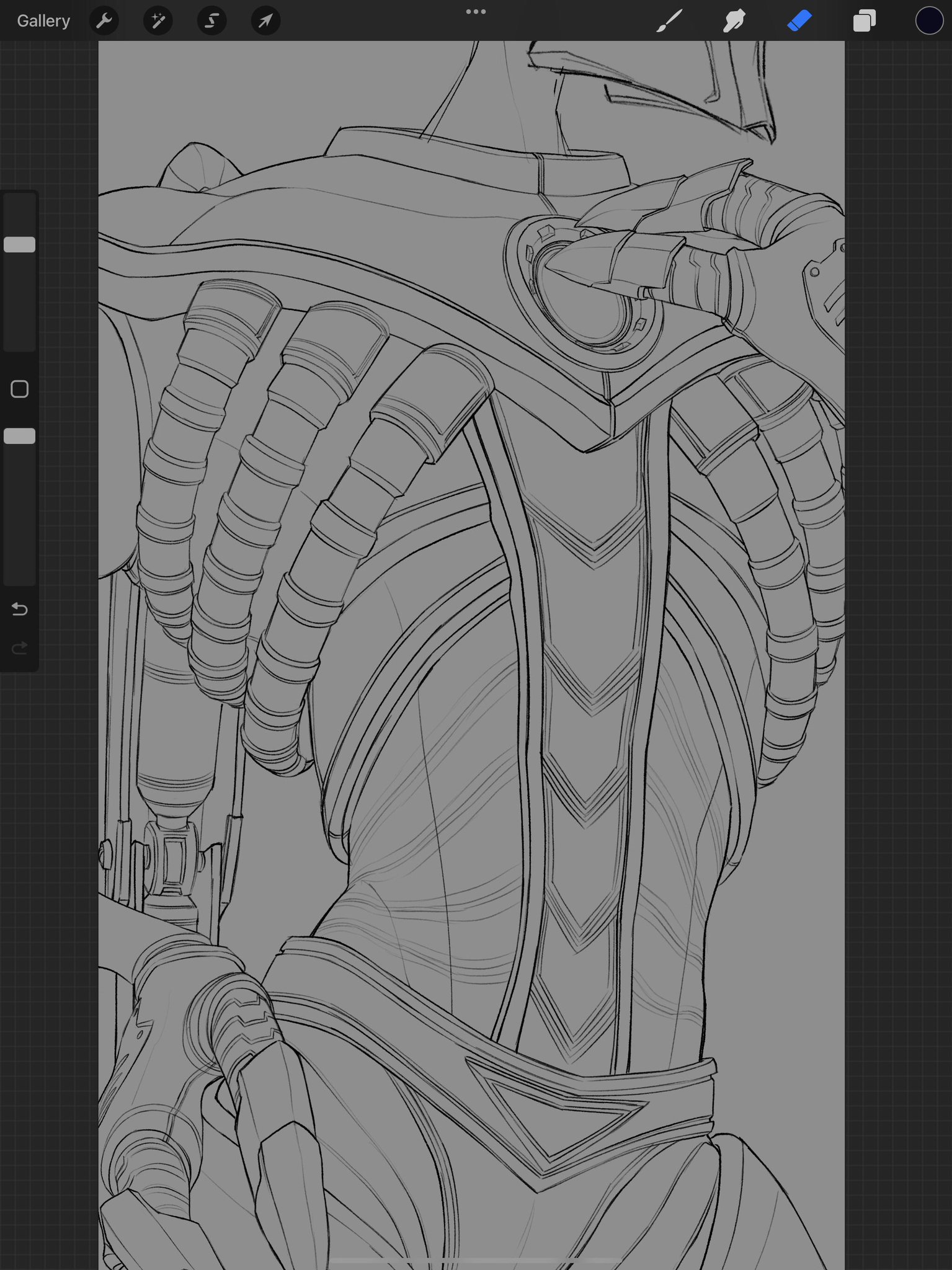Click the brush opacity slider handle
Viewport: 952px width, 1270px height.
coord(20,436)
